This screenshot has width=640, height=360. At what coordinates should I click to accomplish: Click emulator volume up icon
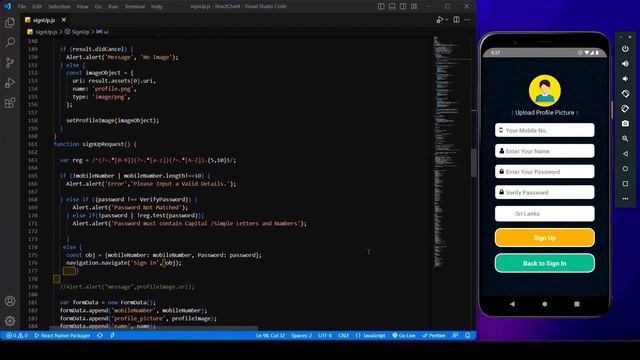coord(625,64)
